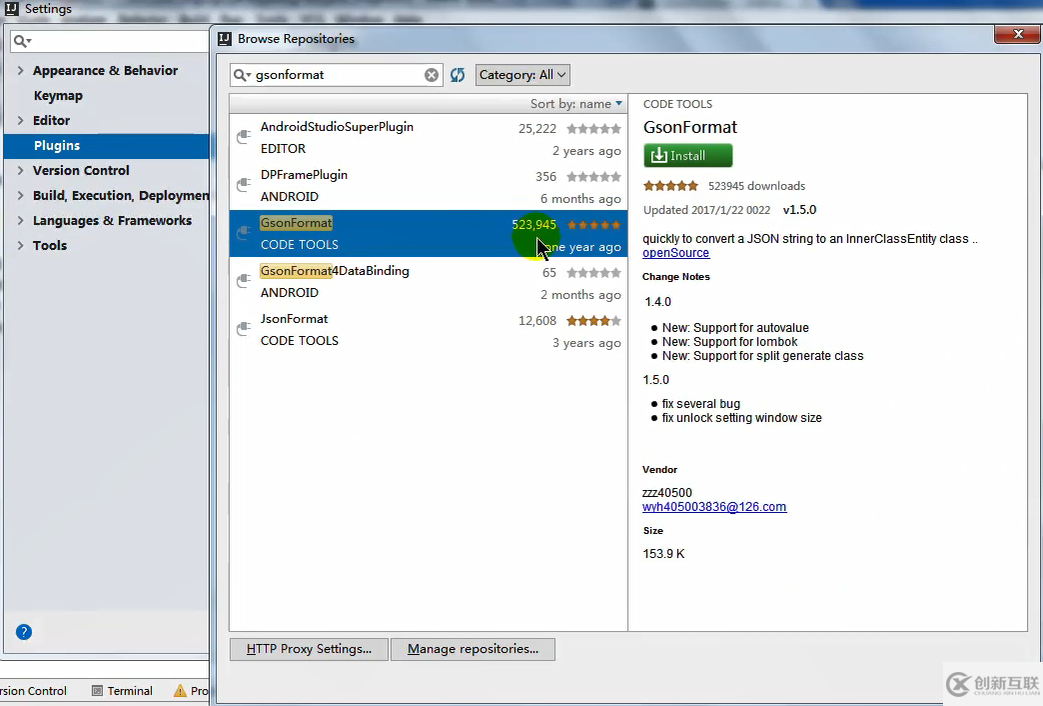Click the reload plugin list icon
Screen dimensions: 1043x706
[458, 75]
